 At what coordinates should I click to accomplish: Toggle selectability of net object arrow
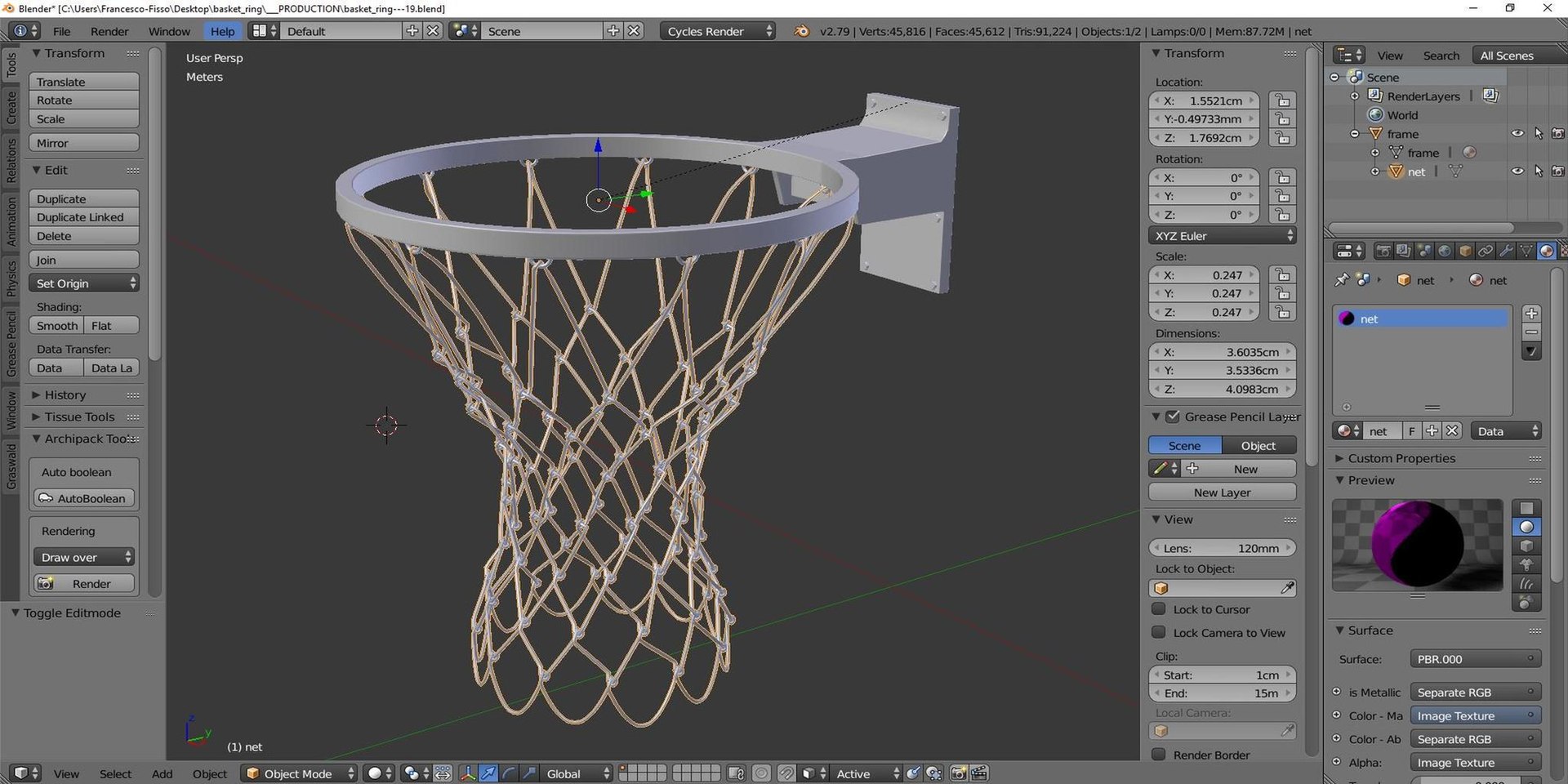[x=1539, y=171]
